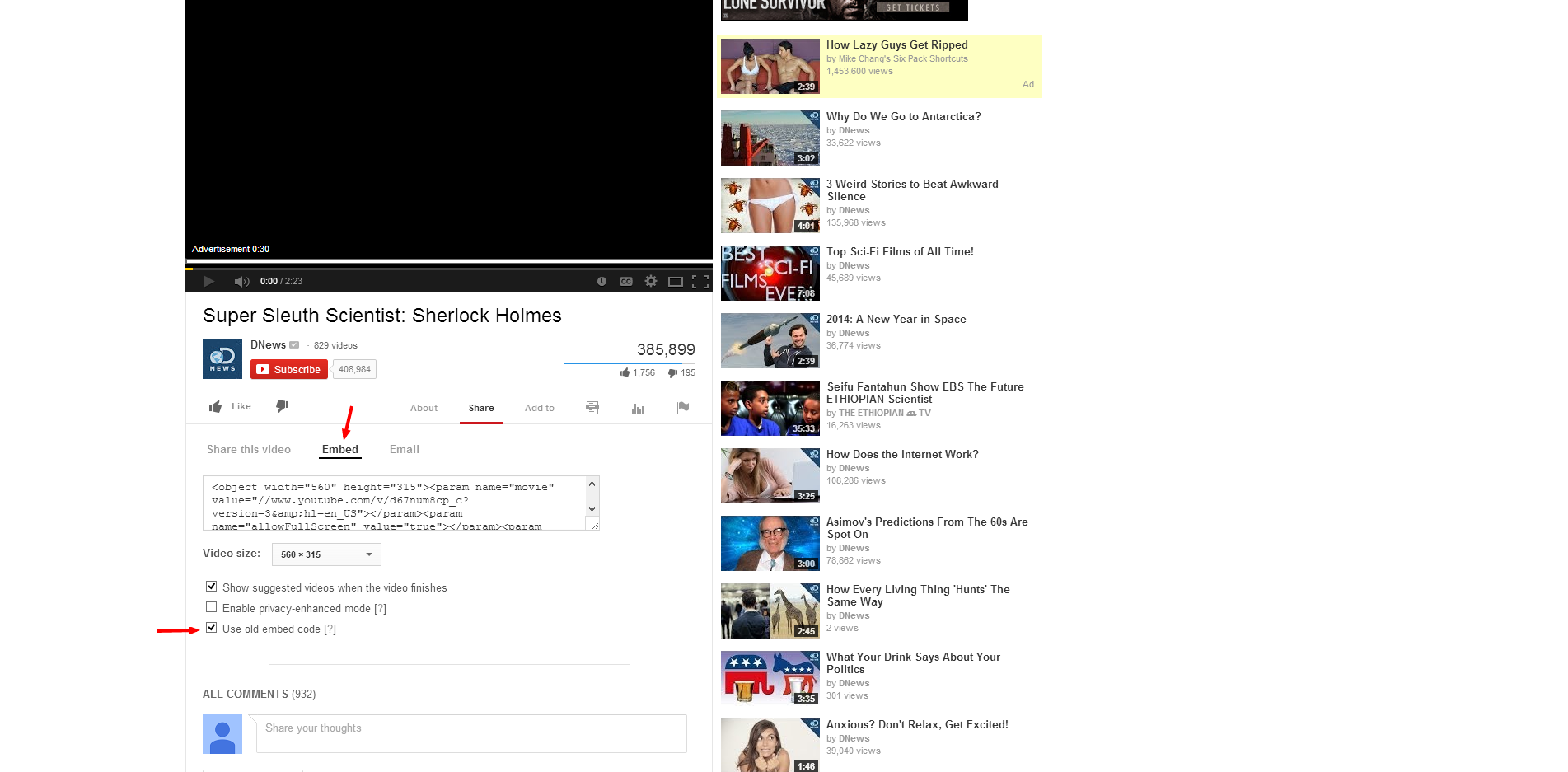Screen dimensions: 1568x772
Task: Open Asimov's Predictions From The 60s link
Action: [x=927, y=527]
